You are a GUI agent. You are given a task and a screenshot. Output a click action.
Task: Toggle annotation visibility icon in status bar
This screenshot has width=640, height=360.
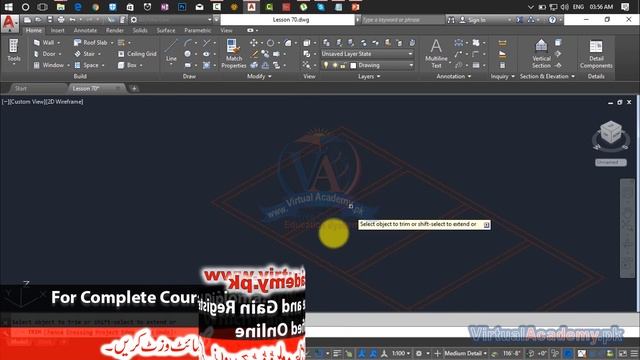[x=362, y=353]
